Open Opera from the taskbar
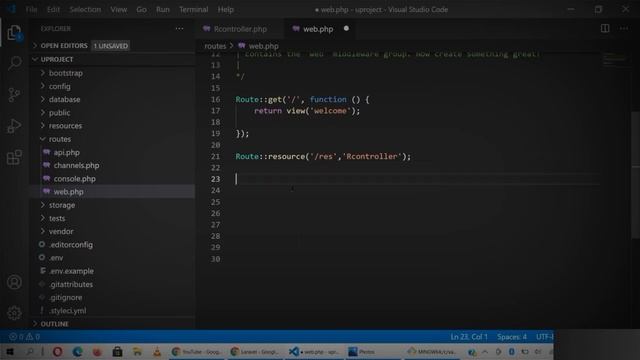The image size is (640, 360). 58,351
